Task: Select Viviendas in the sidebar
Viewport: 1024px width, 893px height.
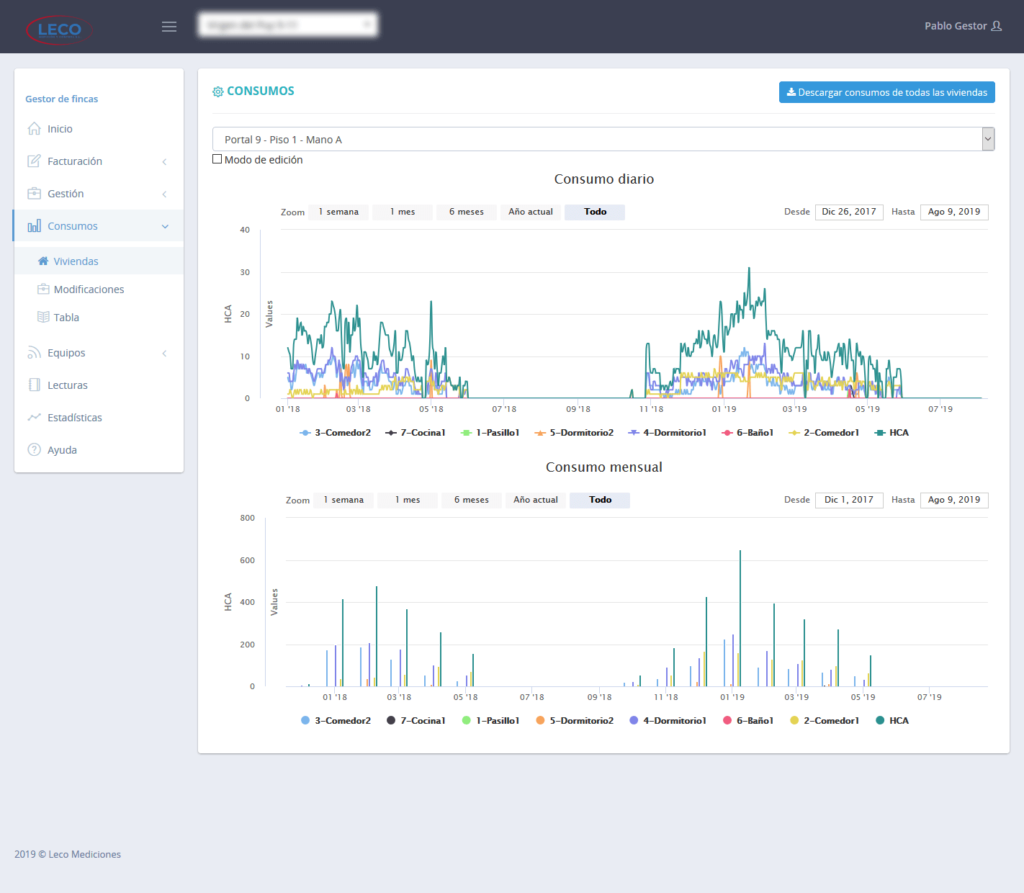Action: coord(75,261)
